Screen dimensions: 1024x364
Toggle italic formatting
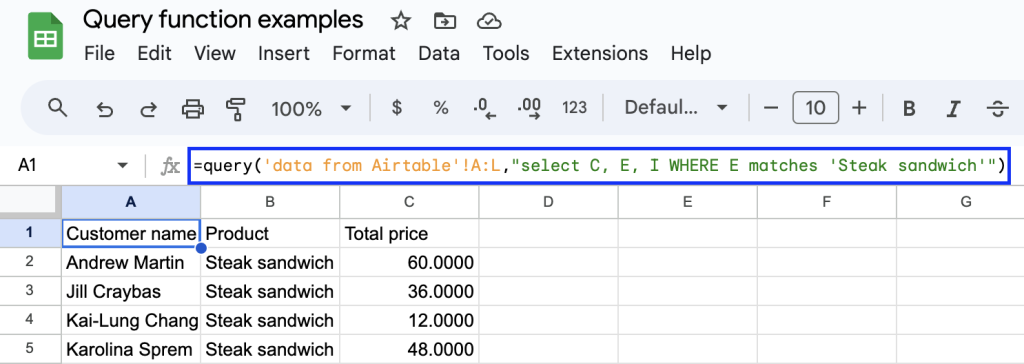point(953,108)
